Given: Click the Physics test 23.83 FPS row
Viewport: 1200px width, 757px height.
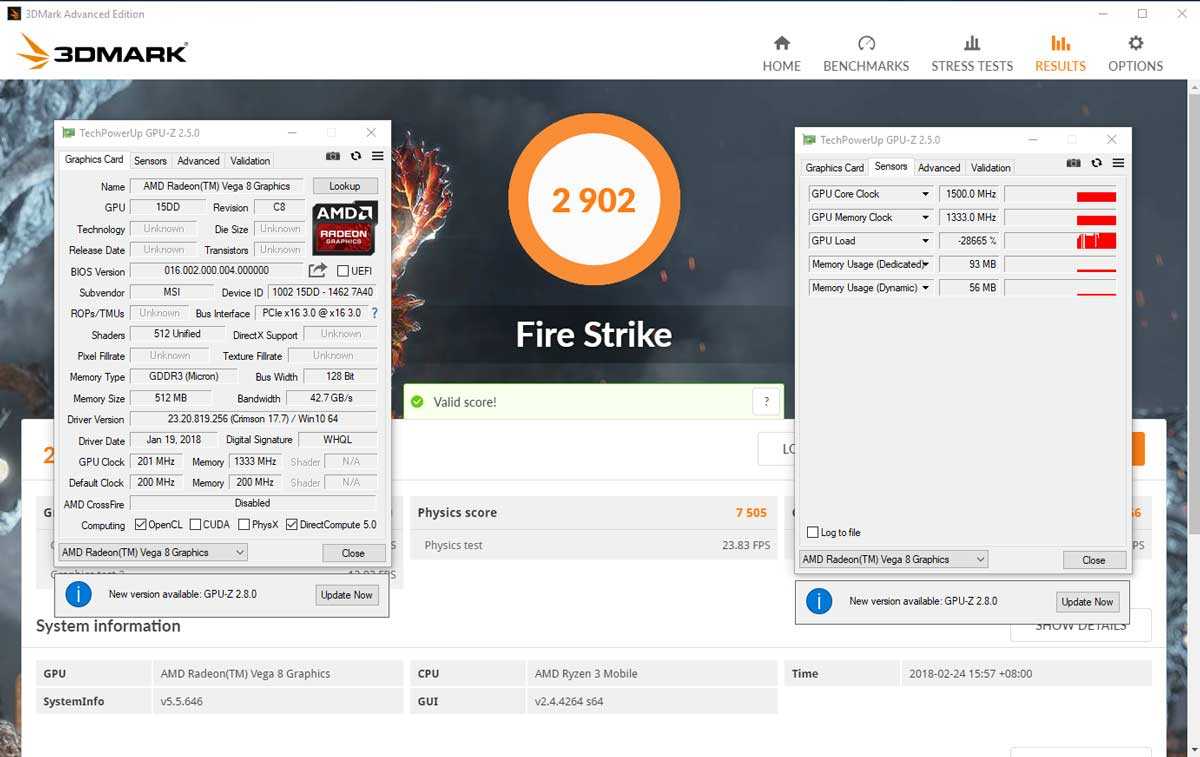Looking at the screenshot, I should (595, 545).
